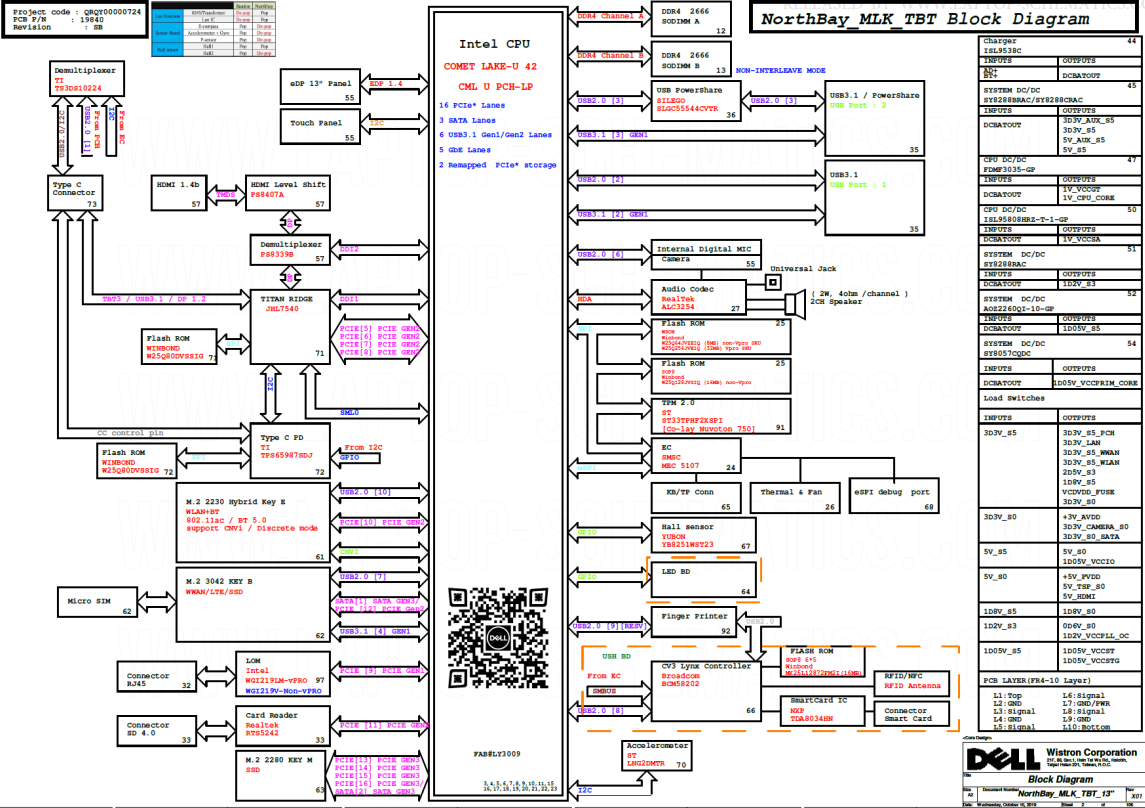The image size is (1145, 808).
Task: Click the Flash ROM block beside Type C PD
Action: [137, 462]
